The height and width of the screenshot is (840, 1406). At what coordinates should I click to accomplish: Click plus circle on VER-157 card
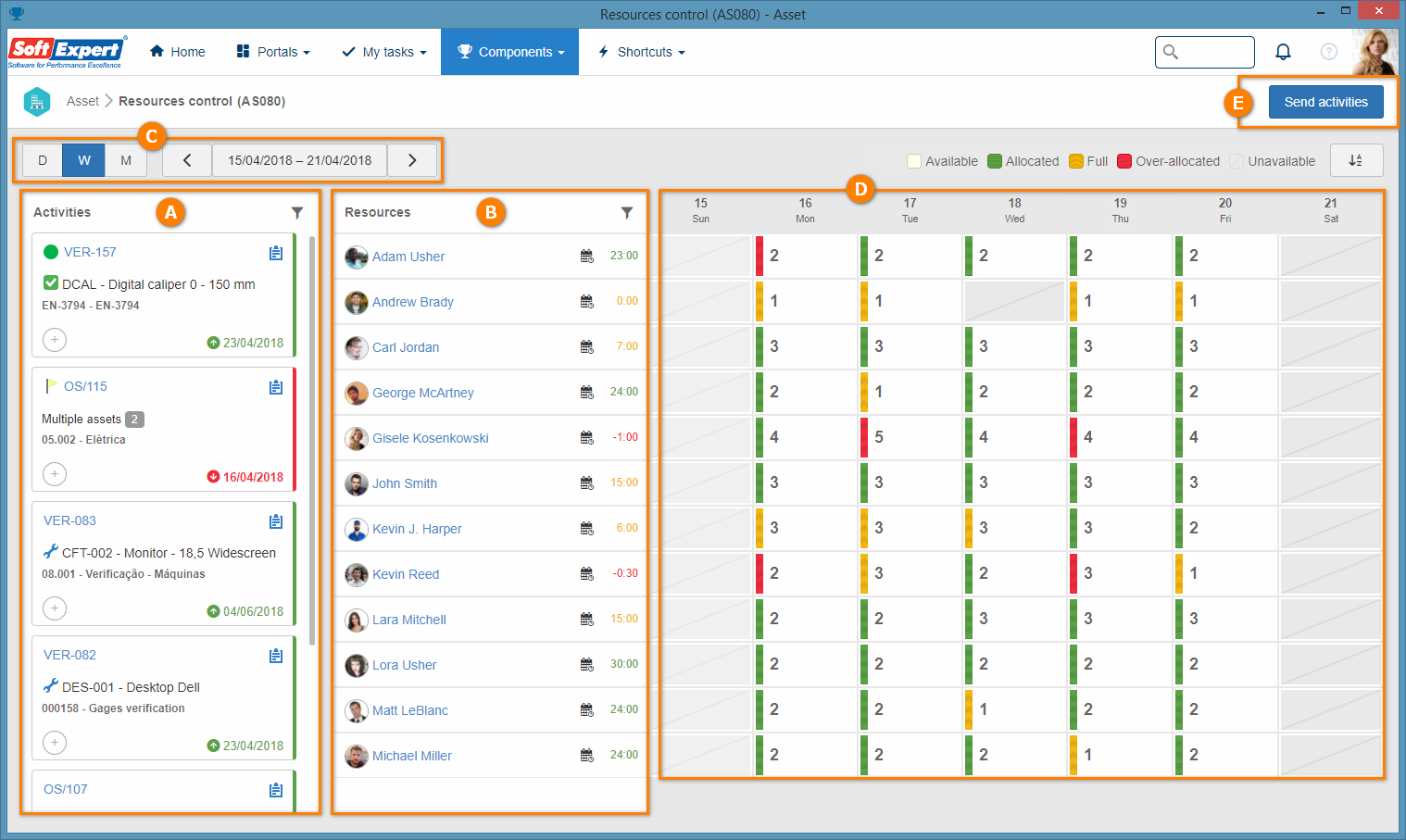[55, 340]
